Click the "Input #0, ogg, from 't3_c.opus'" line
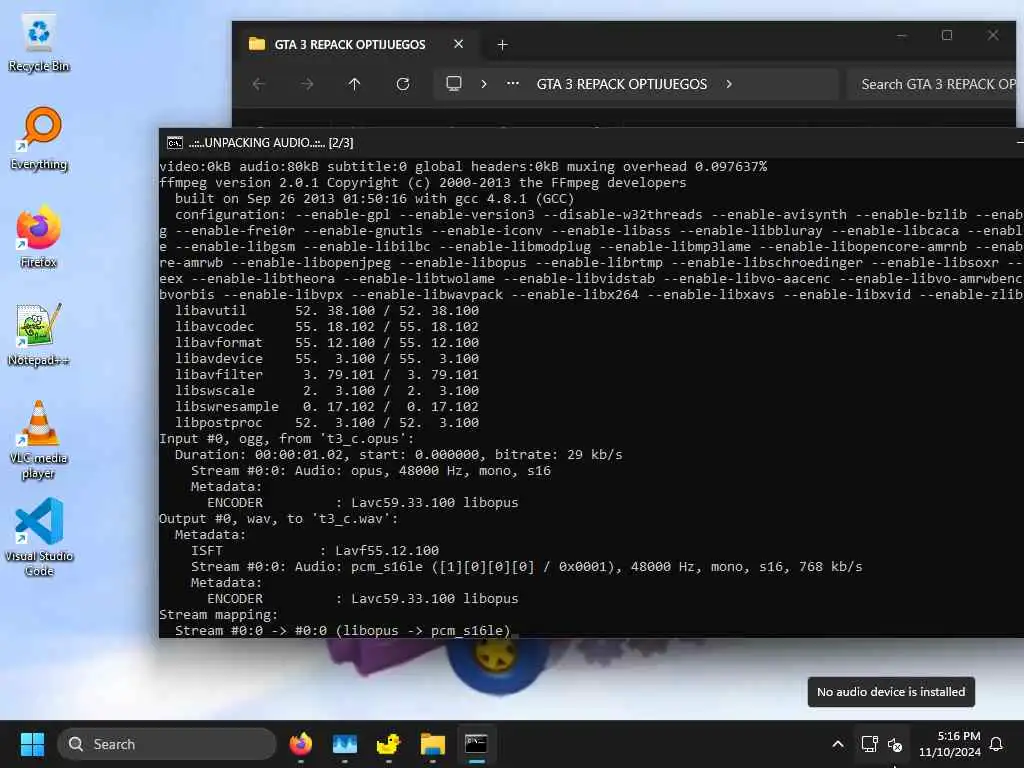 [286, 438]
